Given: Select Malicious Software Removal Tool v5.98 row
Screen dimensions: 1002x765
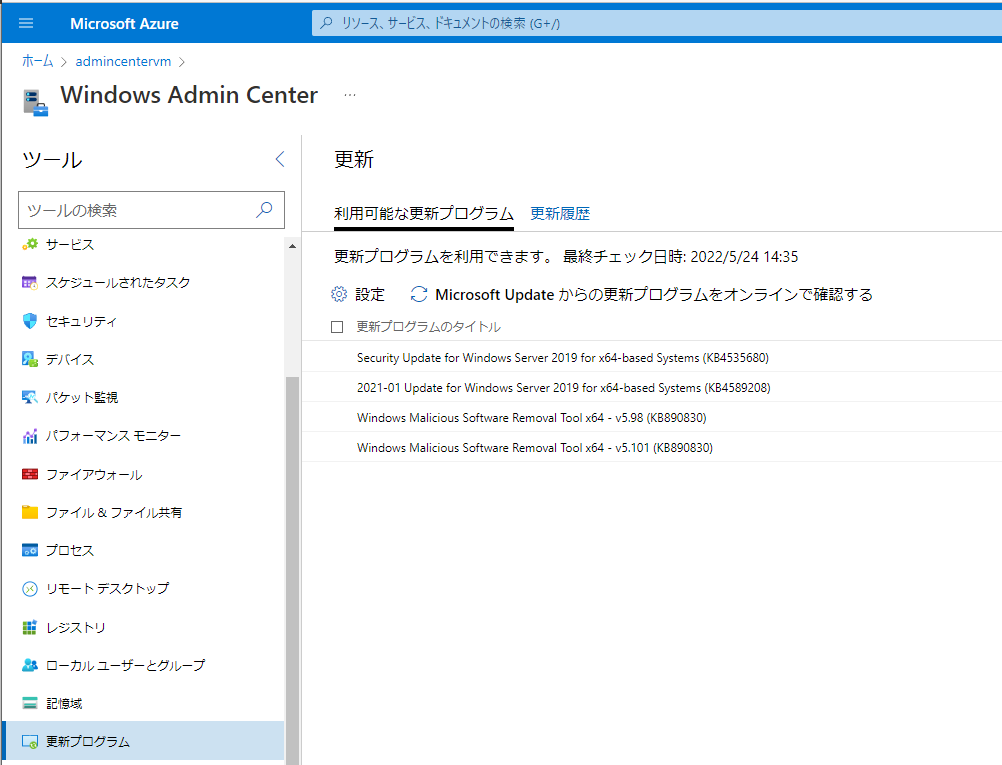Looking at the screenshot, I should coord(651,417).
